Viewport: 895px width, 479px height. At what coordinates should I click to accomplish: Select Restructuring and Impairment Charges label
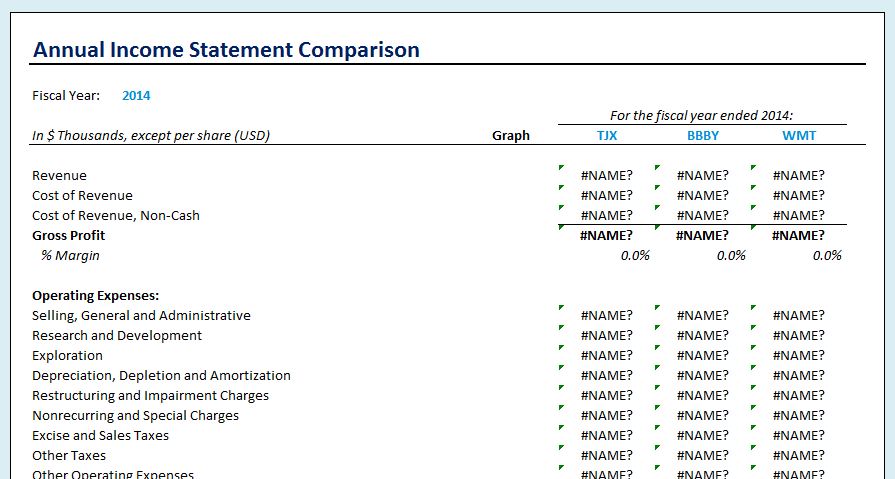pos(150,395)
